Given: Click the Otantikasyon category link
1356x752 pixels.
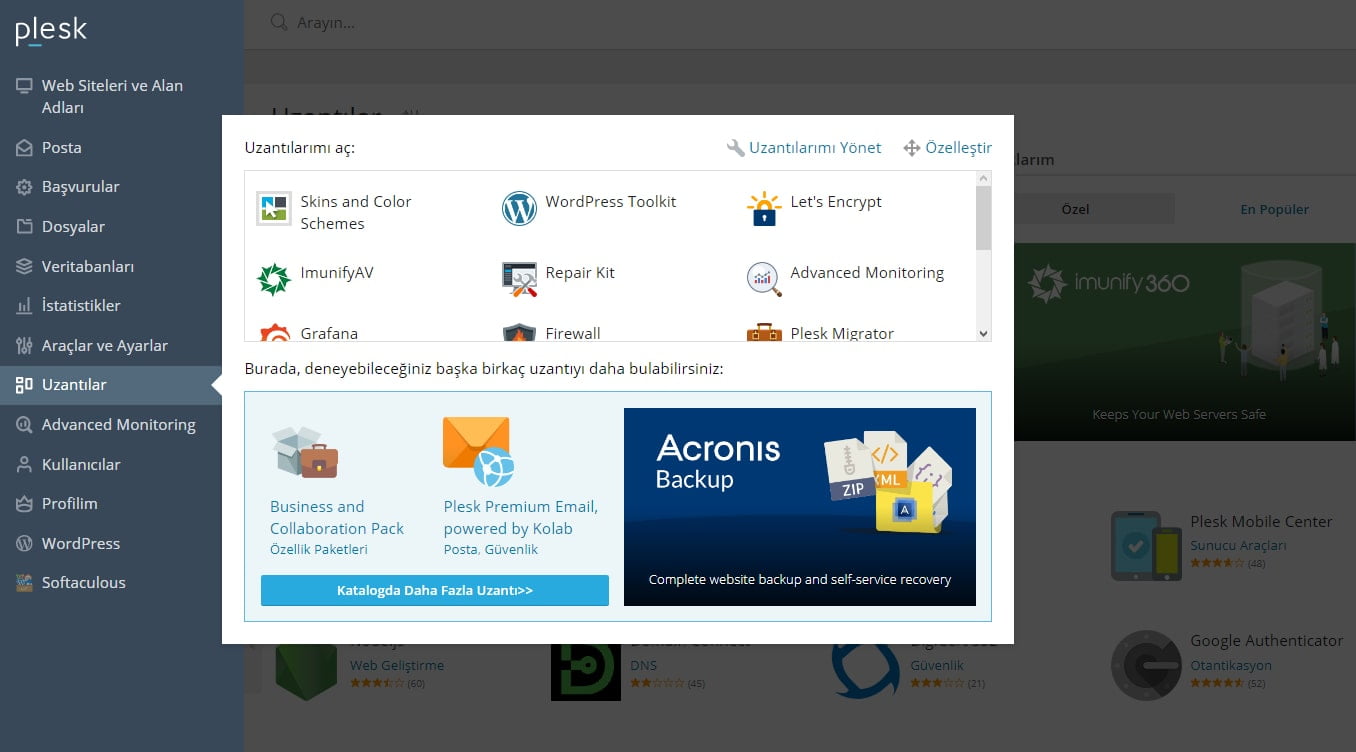Looking at the screenshot, I should (1231, 666).
